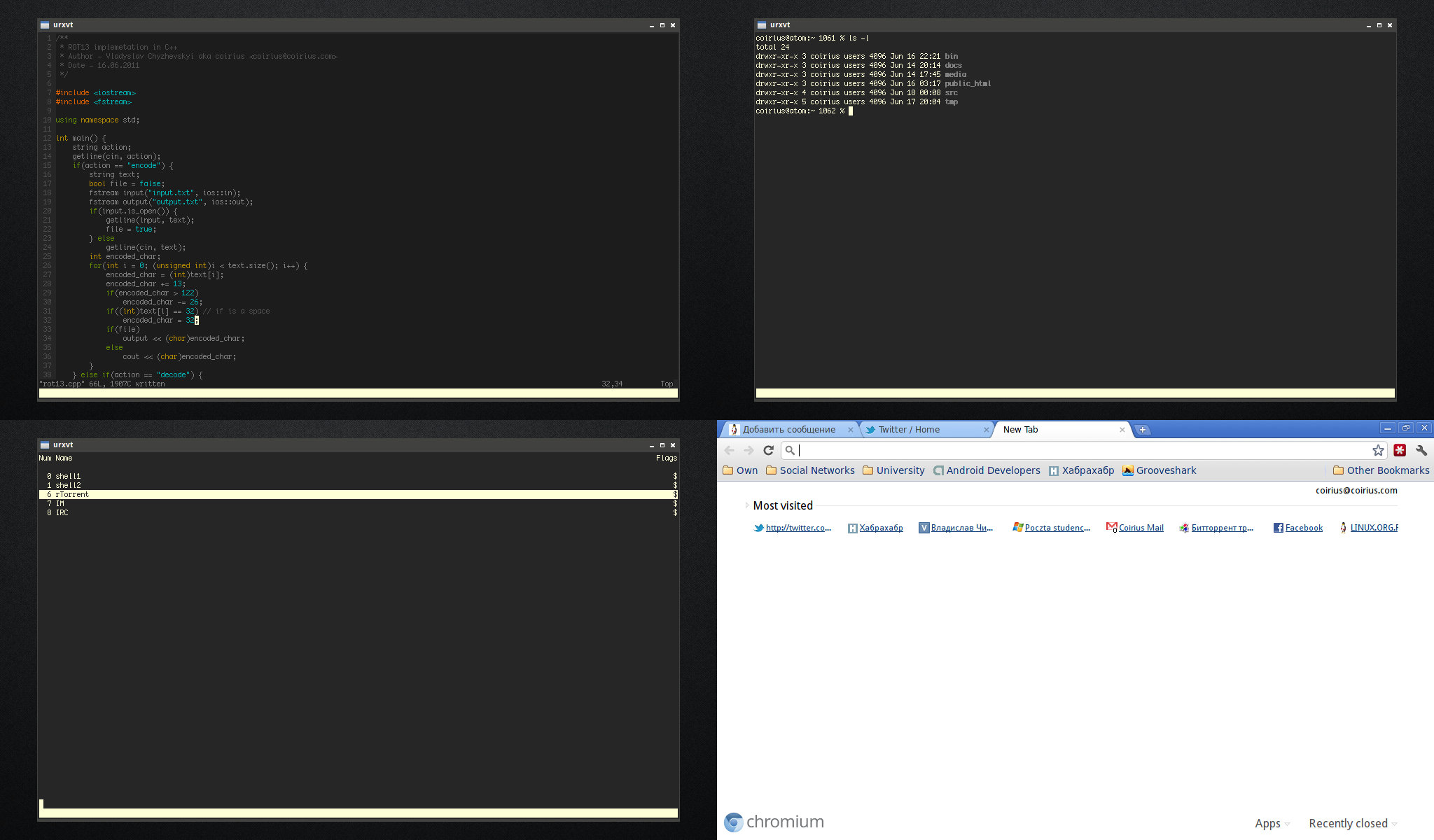Screen dimensions: 1434x840
Task: Click the browser back arrow
Action: [x=730, y=451]
